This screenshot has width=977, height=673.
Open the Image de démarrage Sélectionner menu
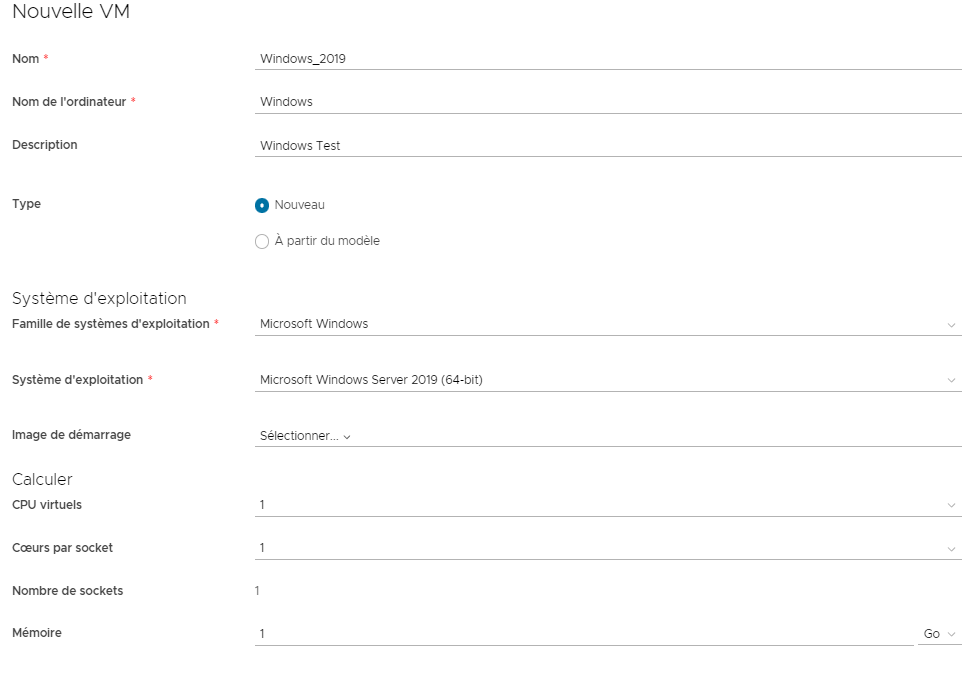305,436
